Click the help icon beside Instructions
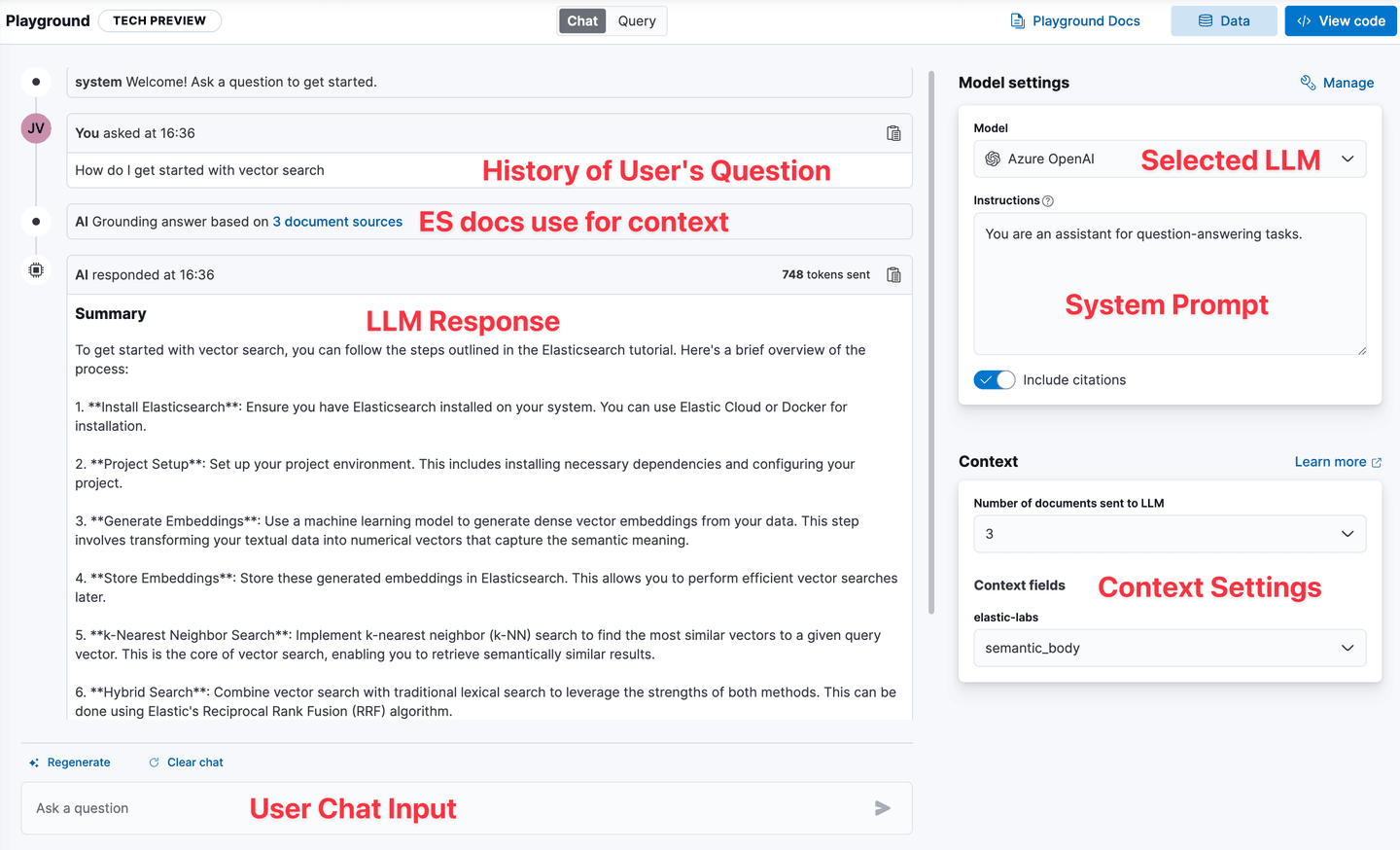This screenshot has height=850, width=1400. coord(1048,201)
